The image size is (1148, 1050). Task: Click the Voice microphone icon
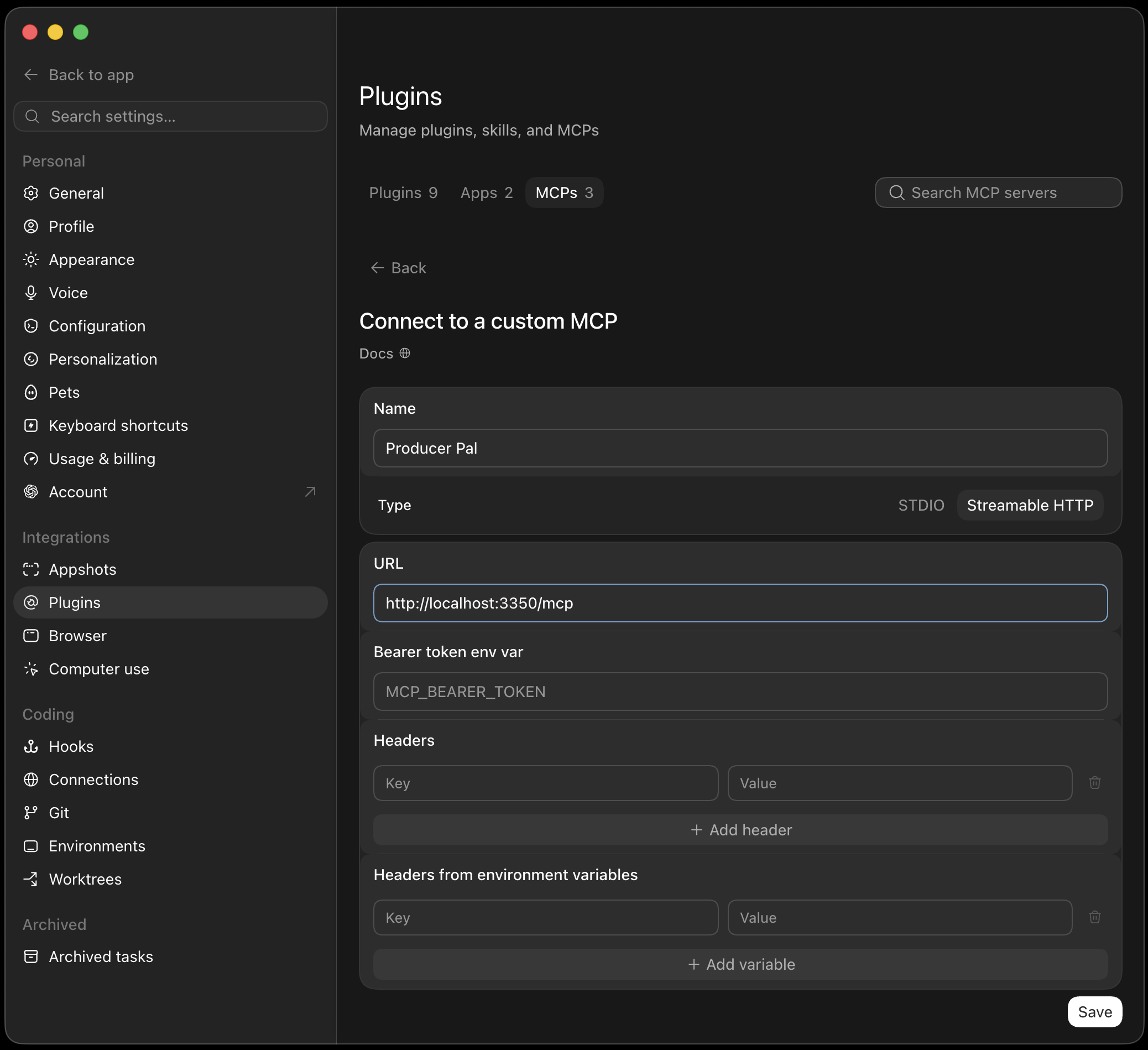[31, 293]
